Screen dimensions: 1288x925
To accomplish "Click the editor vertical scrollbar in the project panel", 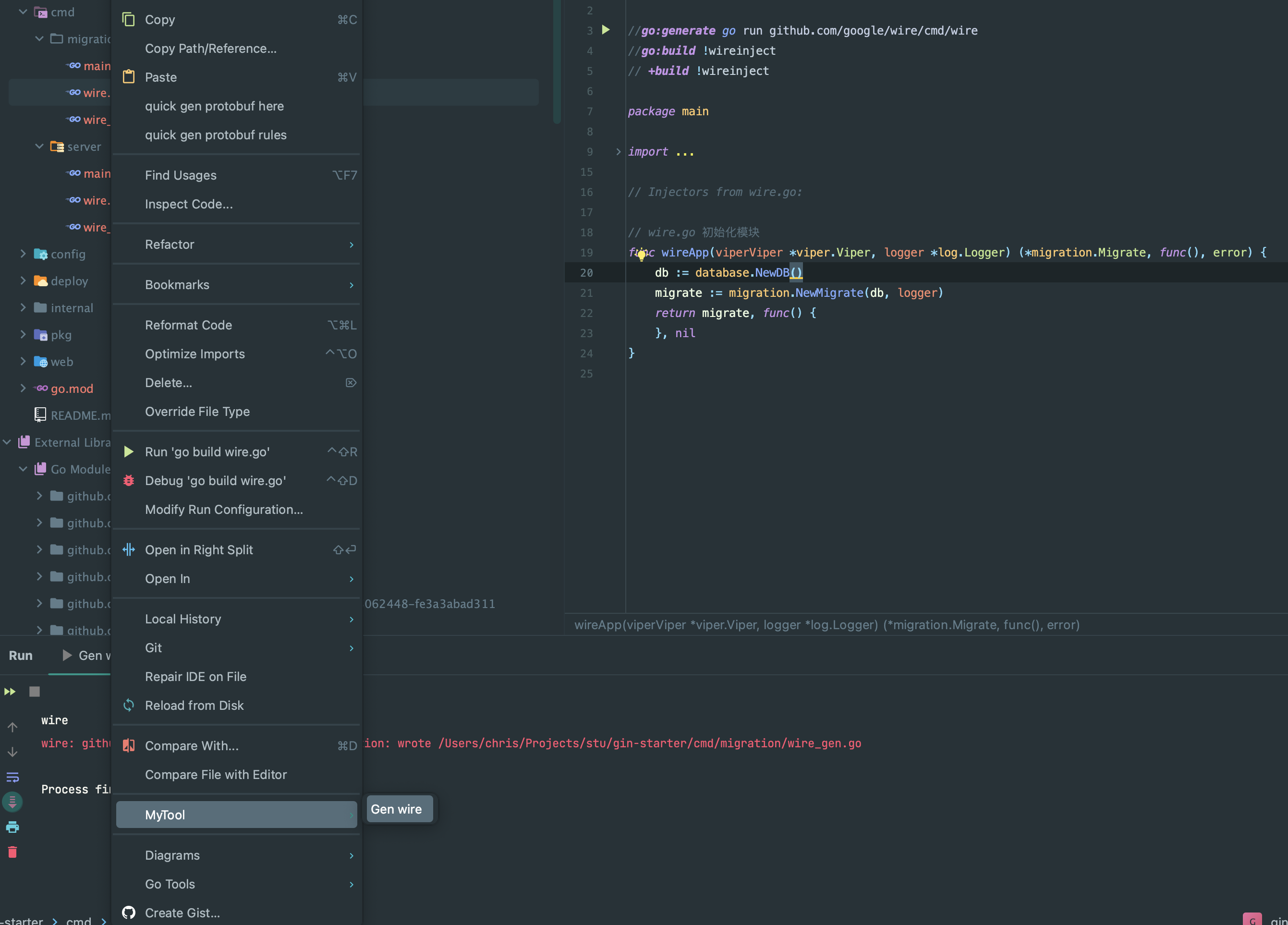I will point(557,61).
